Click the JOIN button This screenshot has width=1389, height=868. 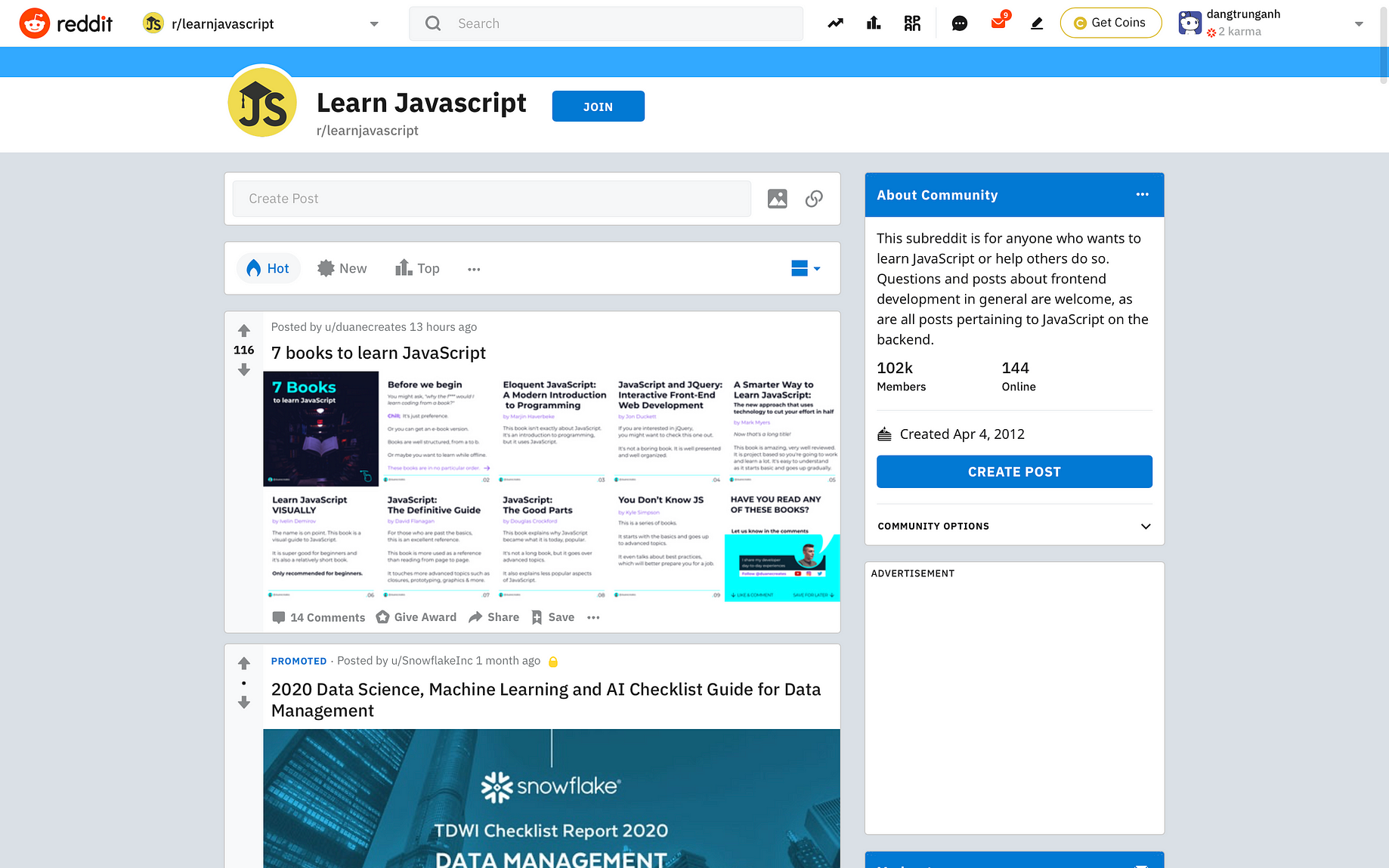coord(598,107)
